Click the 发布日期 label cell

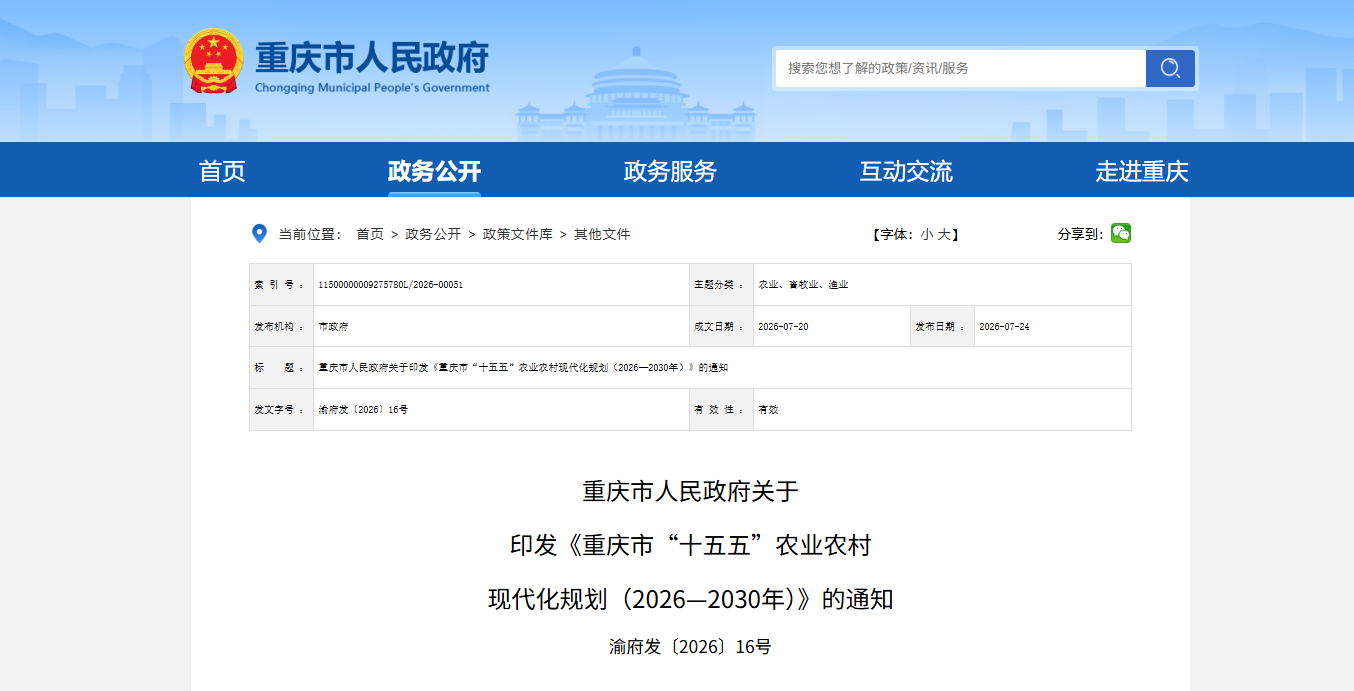(x=942, y=327)
